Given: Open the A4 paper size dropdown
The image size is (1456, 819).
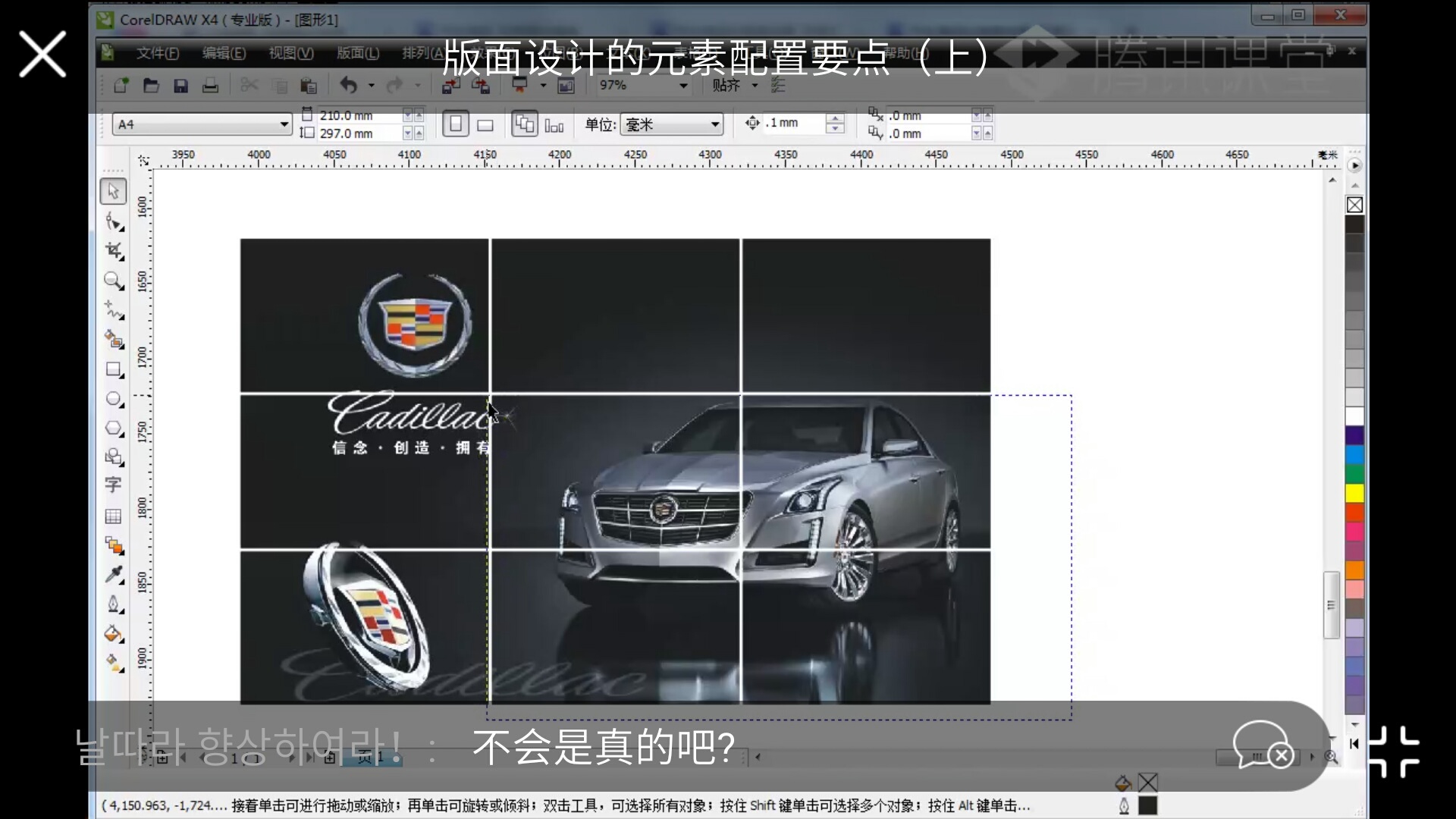Looking at the screenshot, I should [x=284, y=124].
